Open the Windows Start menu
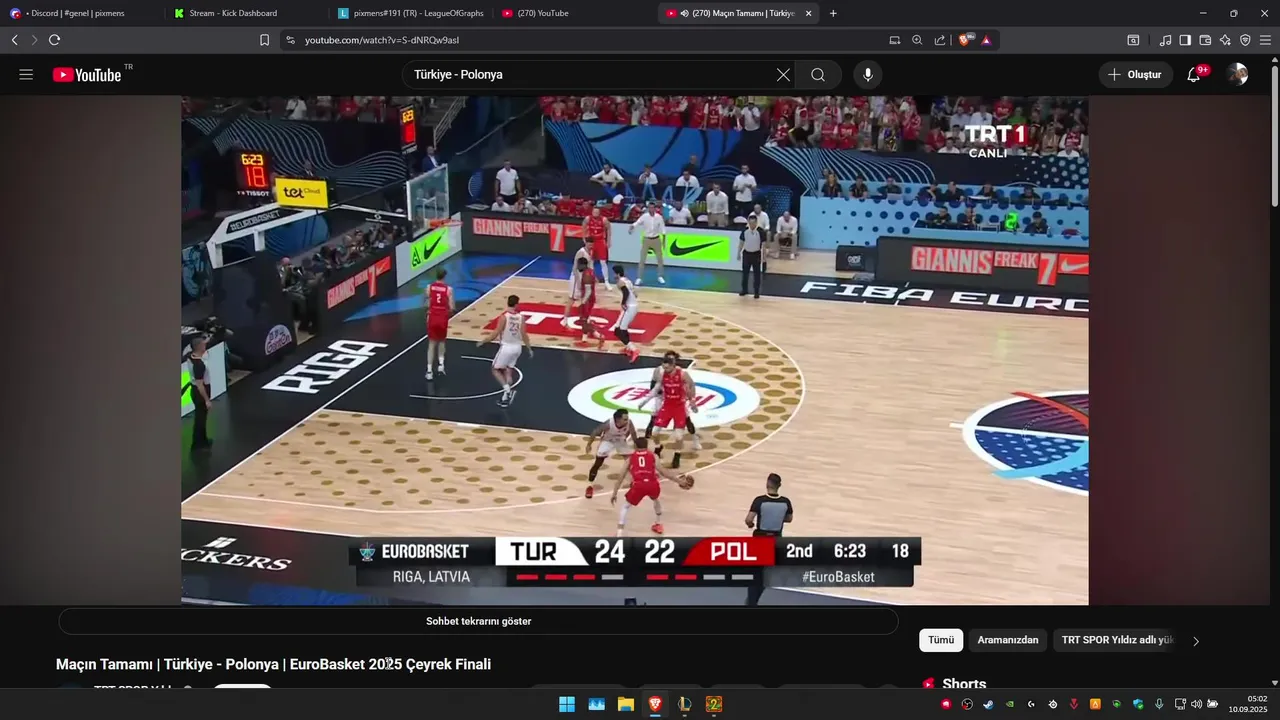Image resolution: width=1280 pixels, height=720 pixels. tap(567, 704)
